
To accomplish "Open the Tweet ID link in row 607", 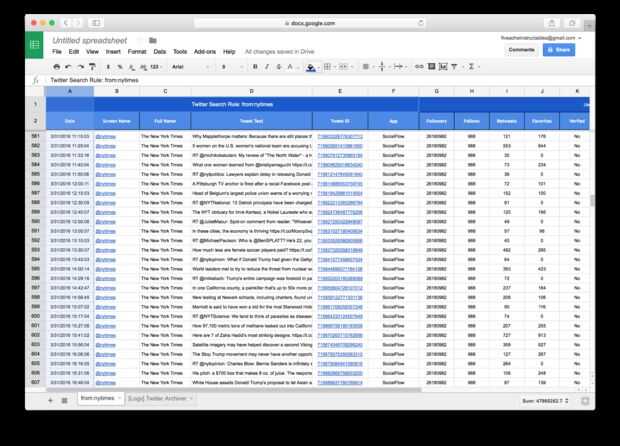I will click(x=340, y=383).
